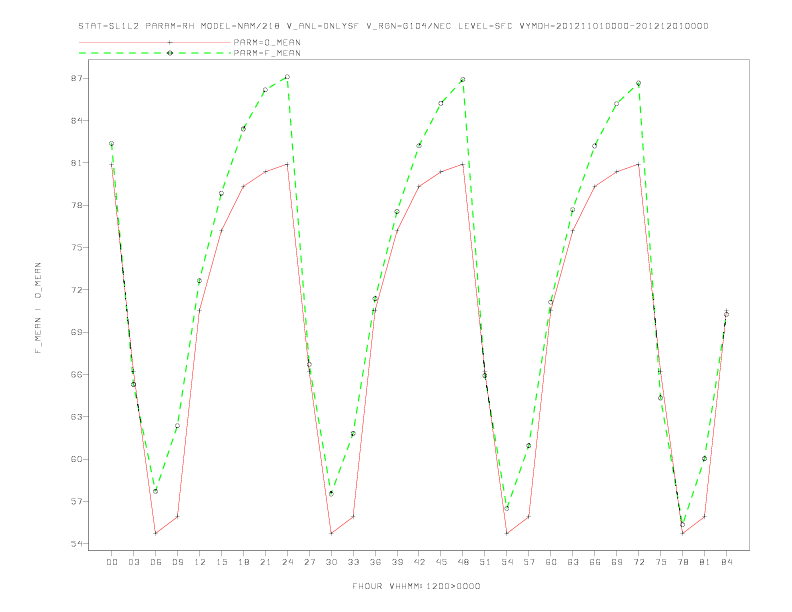792x612 pixels.
Task: Click the x-axis tick label 00
Action: (112, 562)
